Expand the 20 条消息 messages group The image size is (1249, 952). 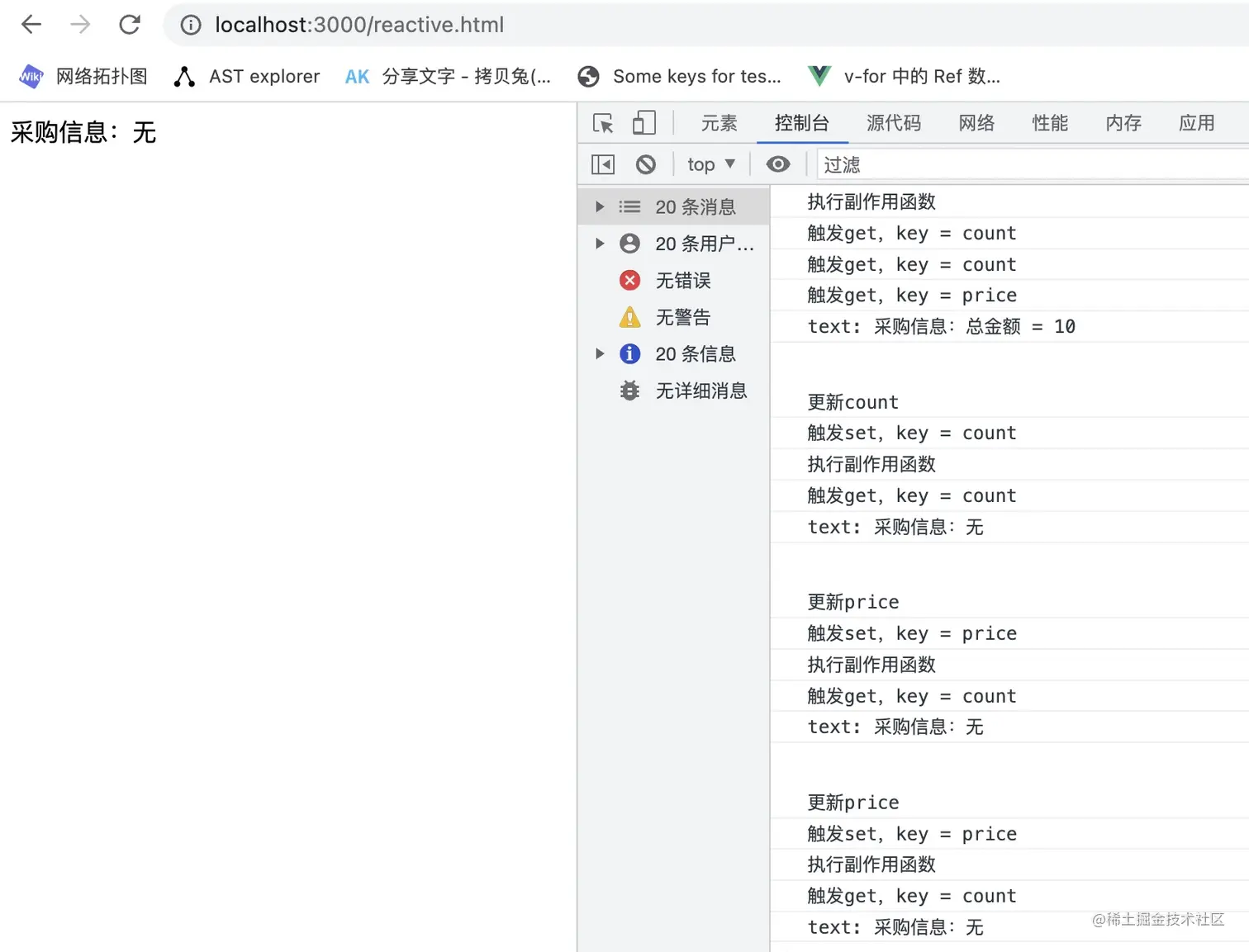[599, 206]
